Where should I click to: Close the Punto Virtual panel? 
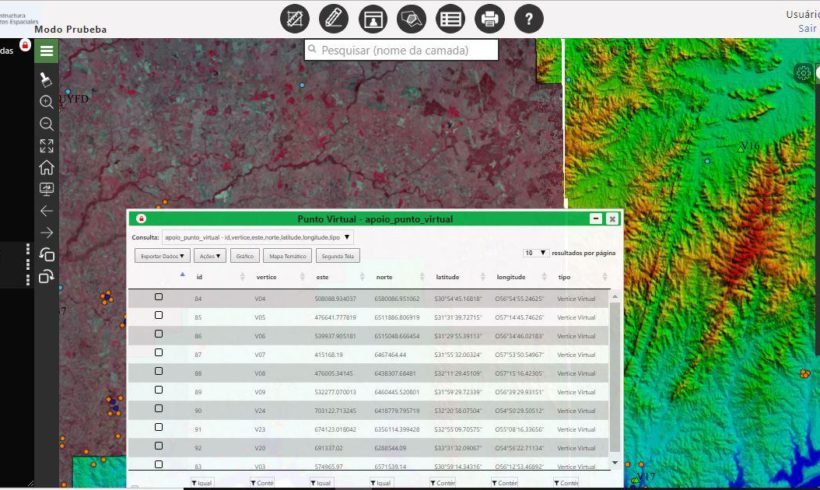point(612,219)
